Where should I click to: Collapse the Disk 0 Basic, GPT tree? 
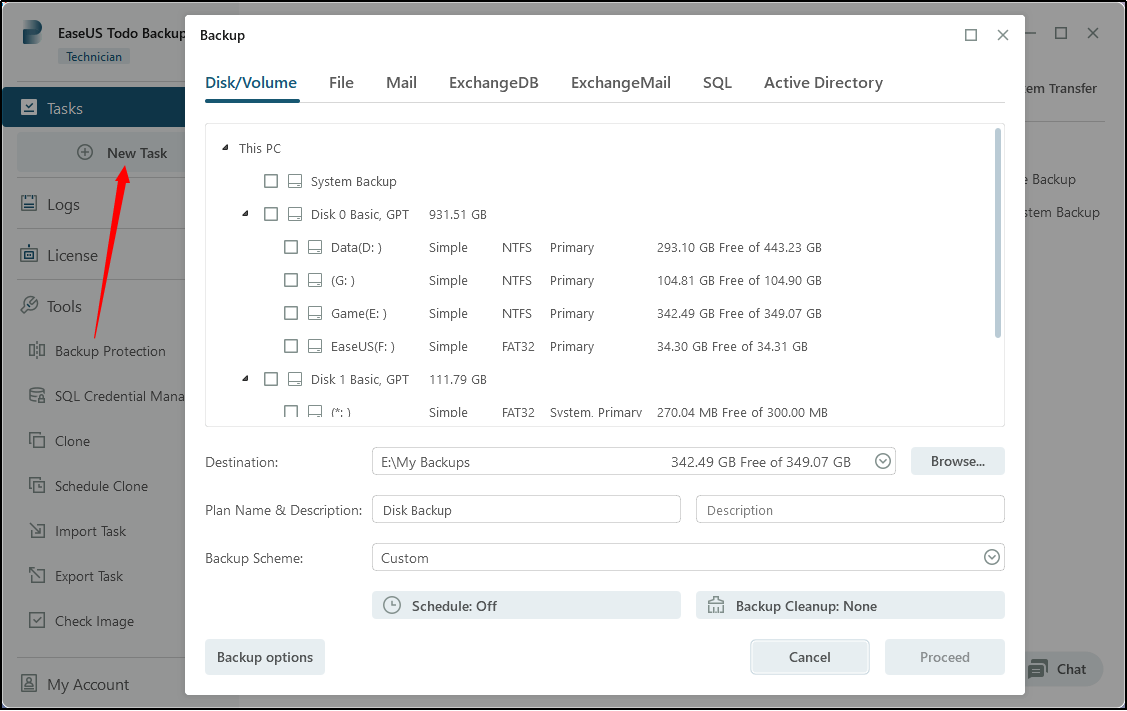pyautogui.click(x=245, y=214)
